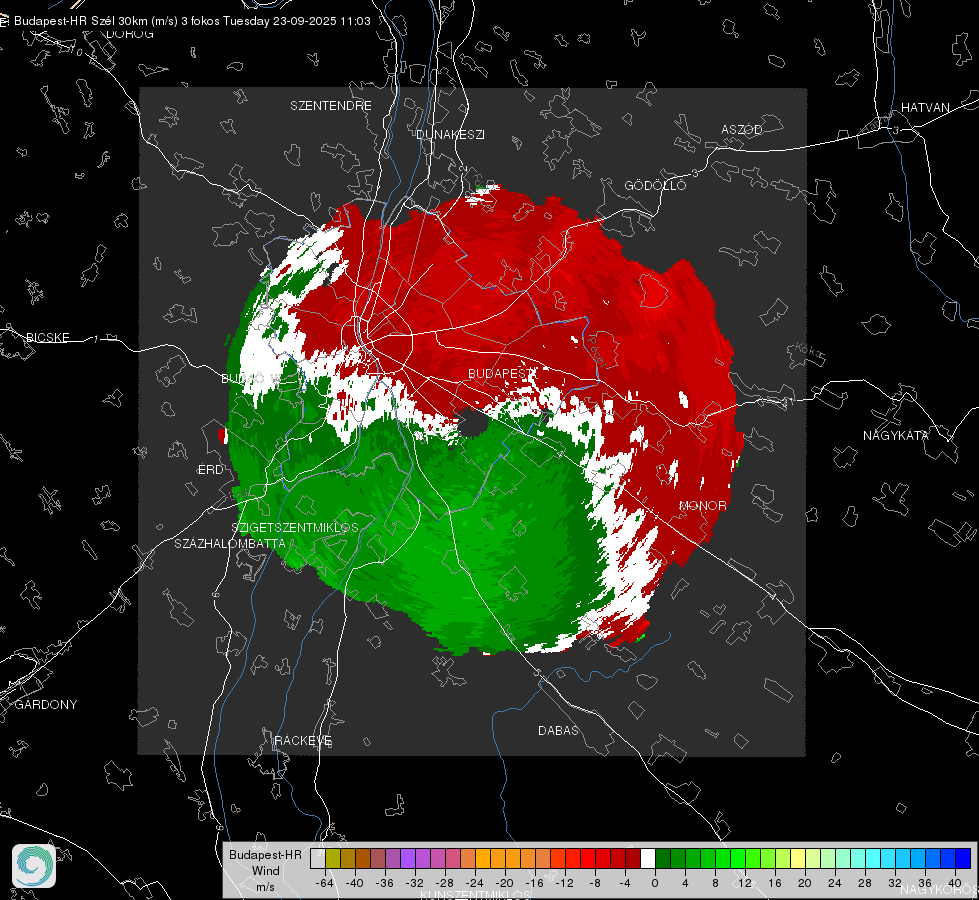The image size is (979, 900).
Task: Click the DOROG town label
Action: coord(130,34)
